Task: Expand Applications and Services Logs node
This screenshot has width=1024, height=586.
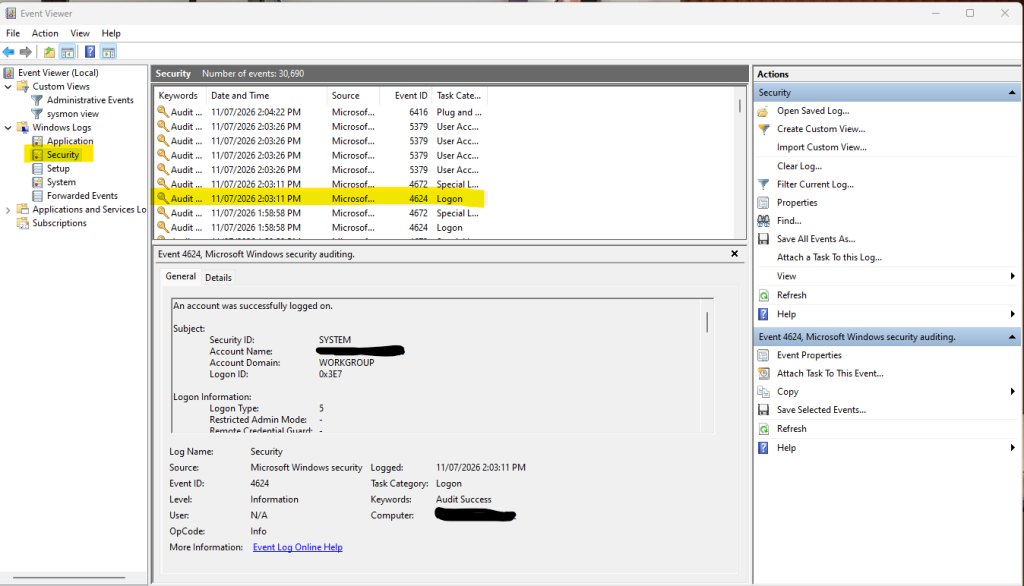Action: pyautogui.click(x=8, y=210)
